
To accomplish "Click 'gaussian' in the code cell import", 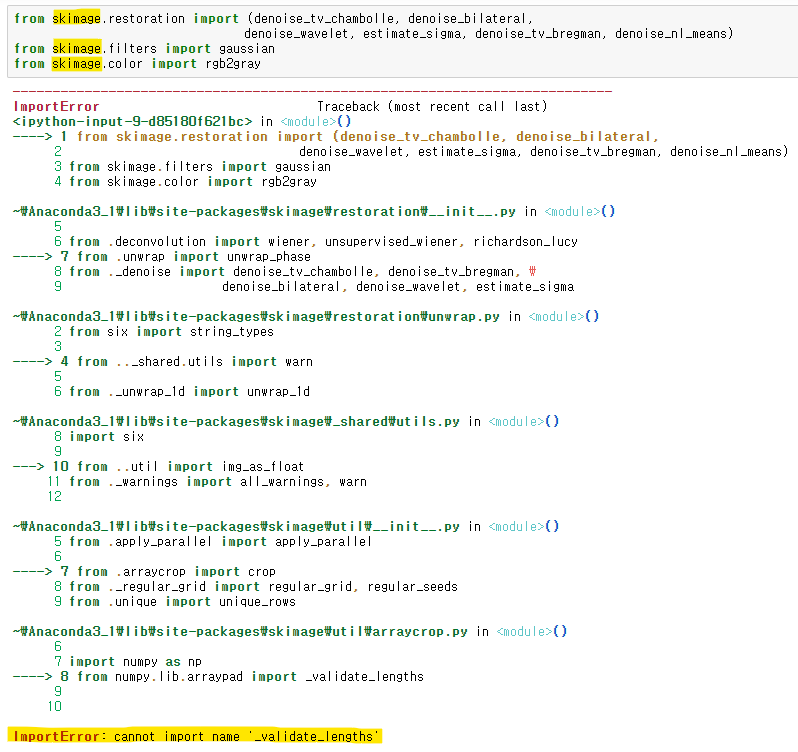I will click(x=247, y=49).
